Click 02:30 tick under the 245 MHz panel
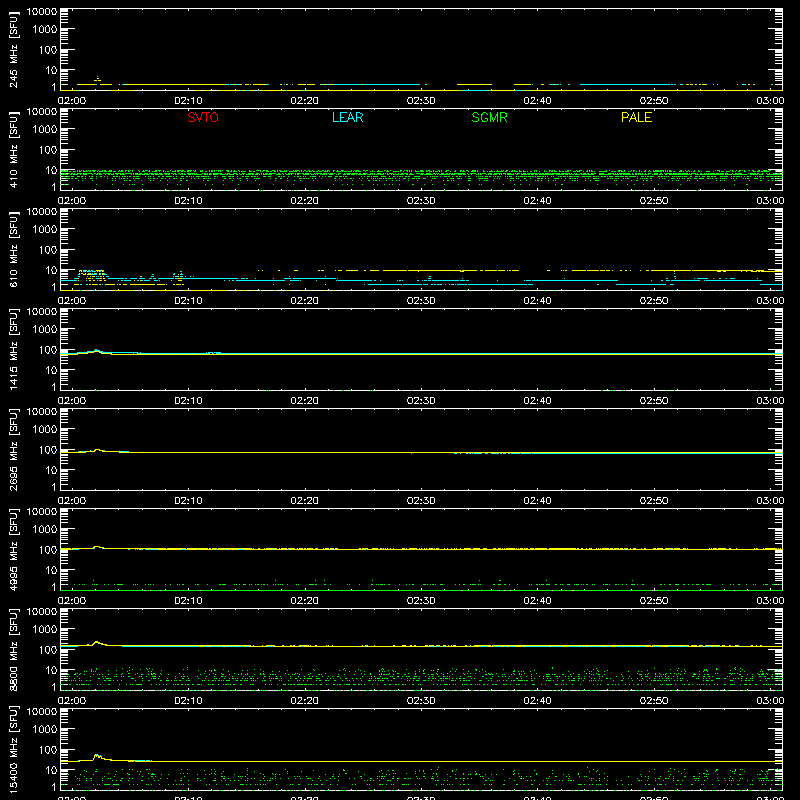The height and width of the screenshot is (800, 800). 421,101
